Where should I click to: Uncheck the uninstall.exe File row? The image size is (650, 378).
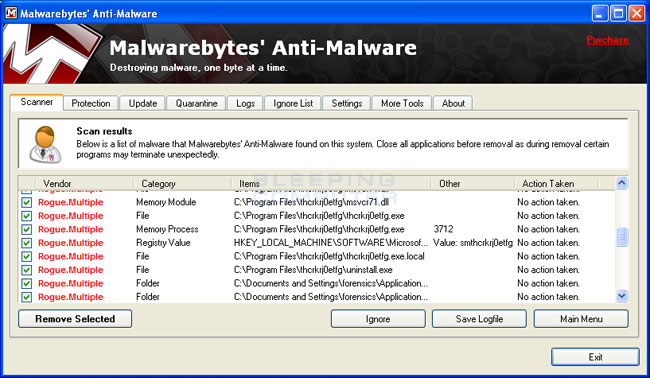pyautogui.click(x=27, y=270)
